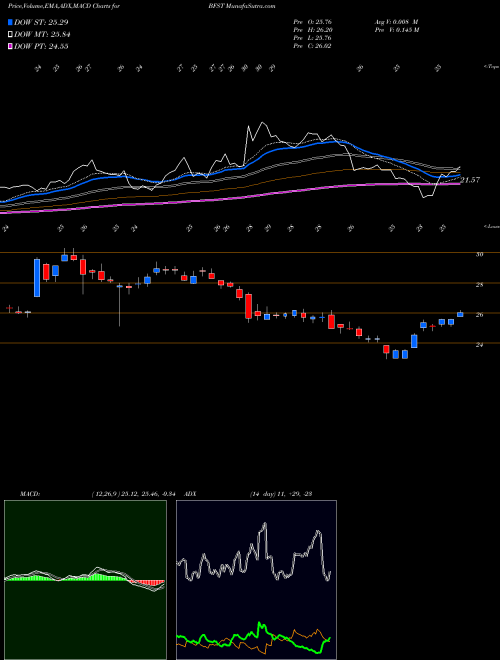Open the green MACD indicator chart panel

85,580
